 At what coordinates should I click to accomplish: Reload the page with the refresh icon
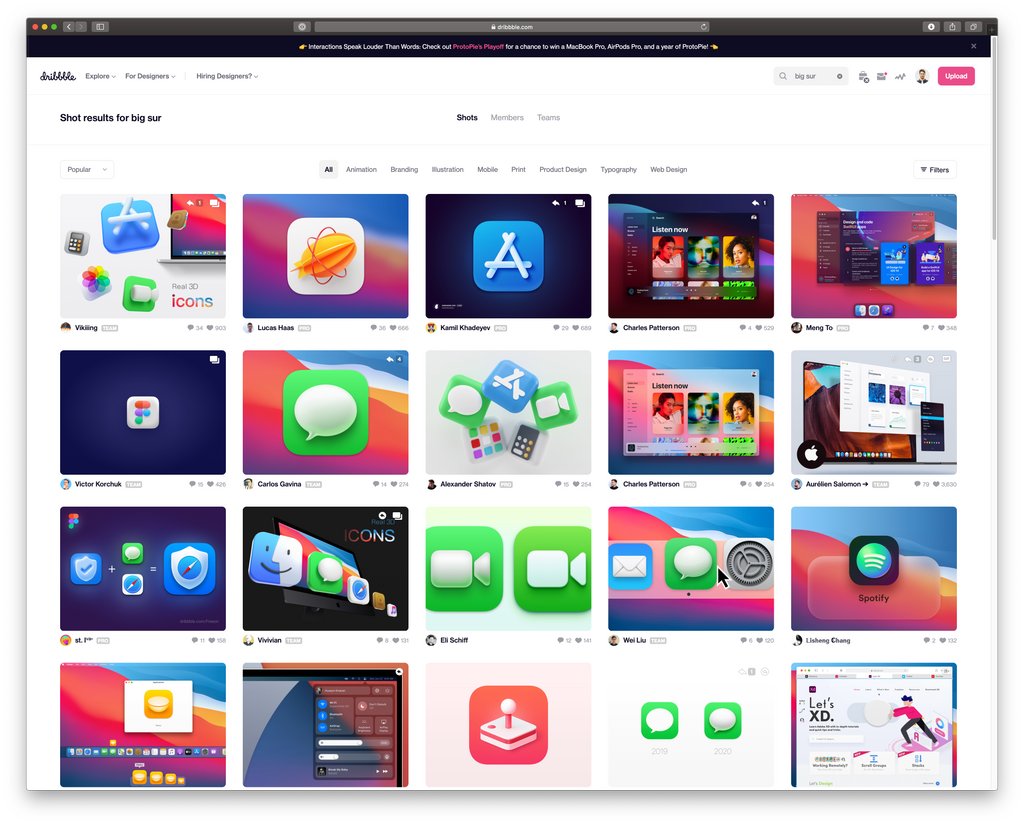tap(703, 27)
